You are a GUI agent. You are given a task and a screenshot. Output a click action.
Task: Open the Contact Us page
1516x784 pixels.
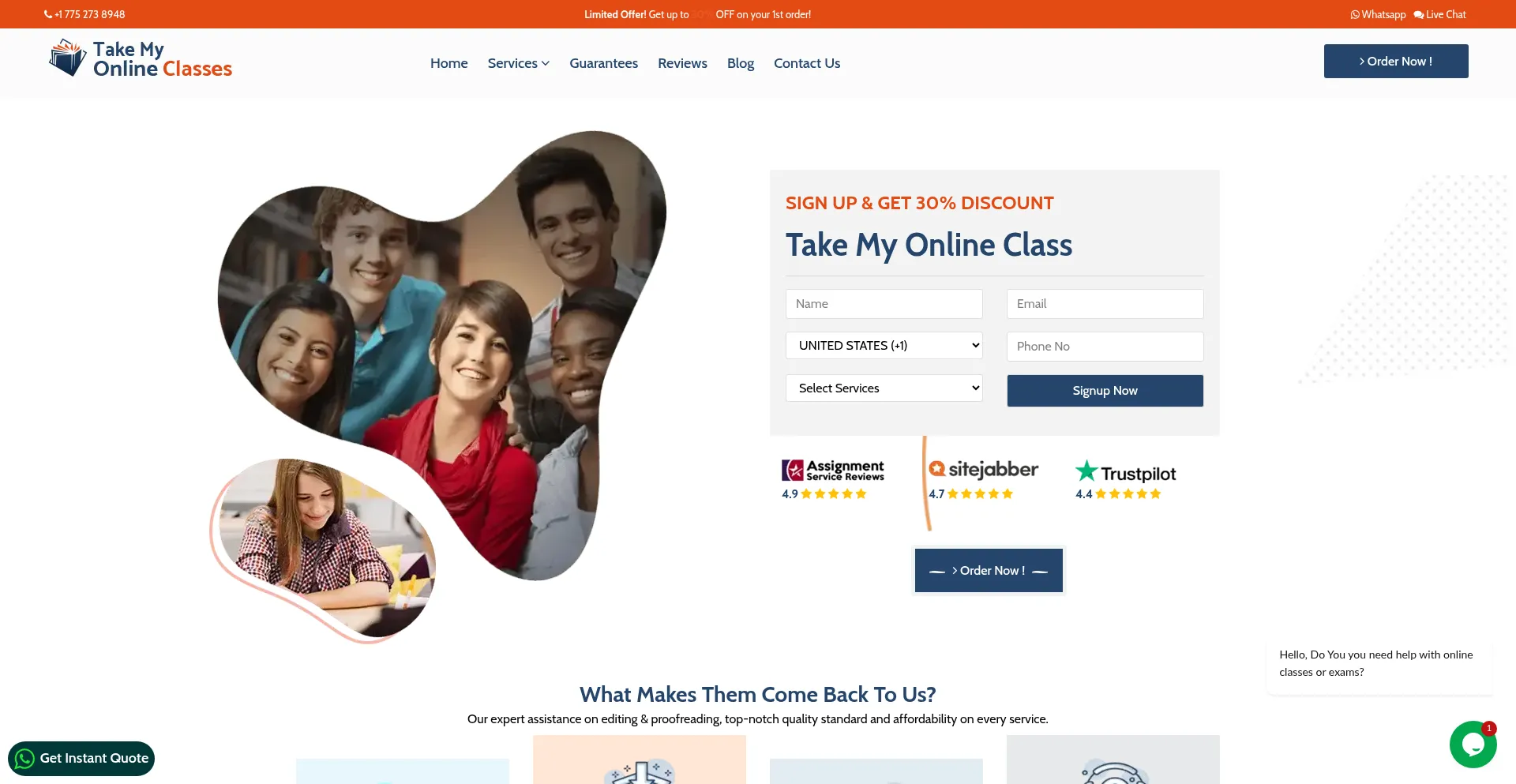[807, 63]
